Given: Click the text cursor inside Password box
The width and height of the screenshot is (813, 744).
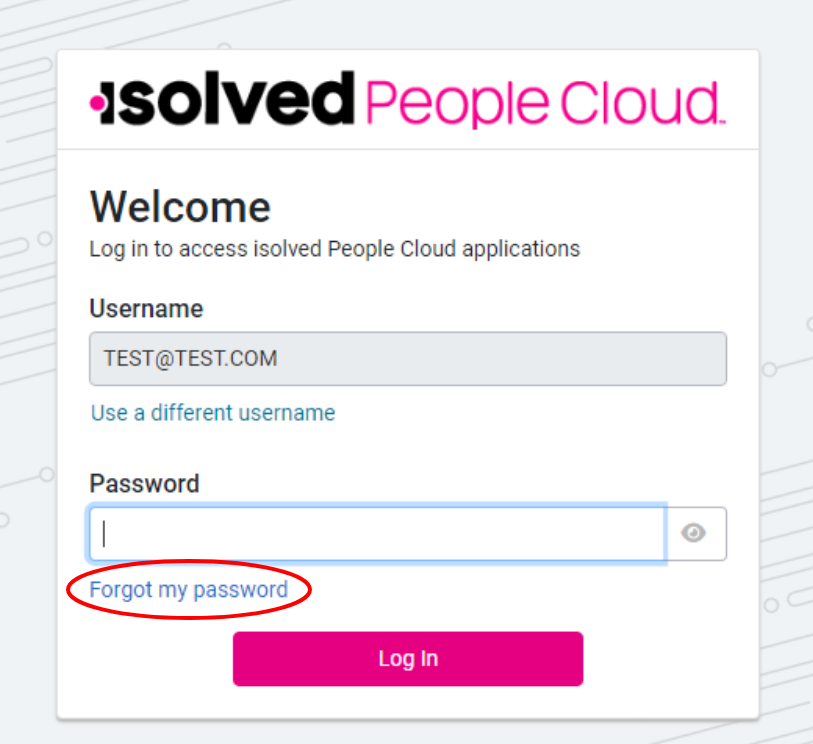Looking at the screenshot, I should click(x=104, y=533).
